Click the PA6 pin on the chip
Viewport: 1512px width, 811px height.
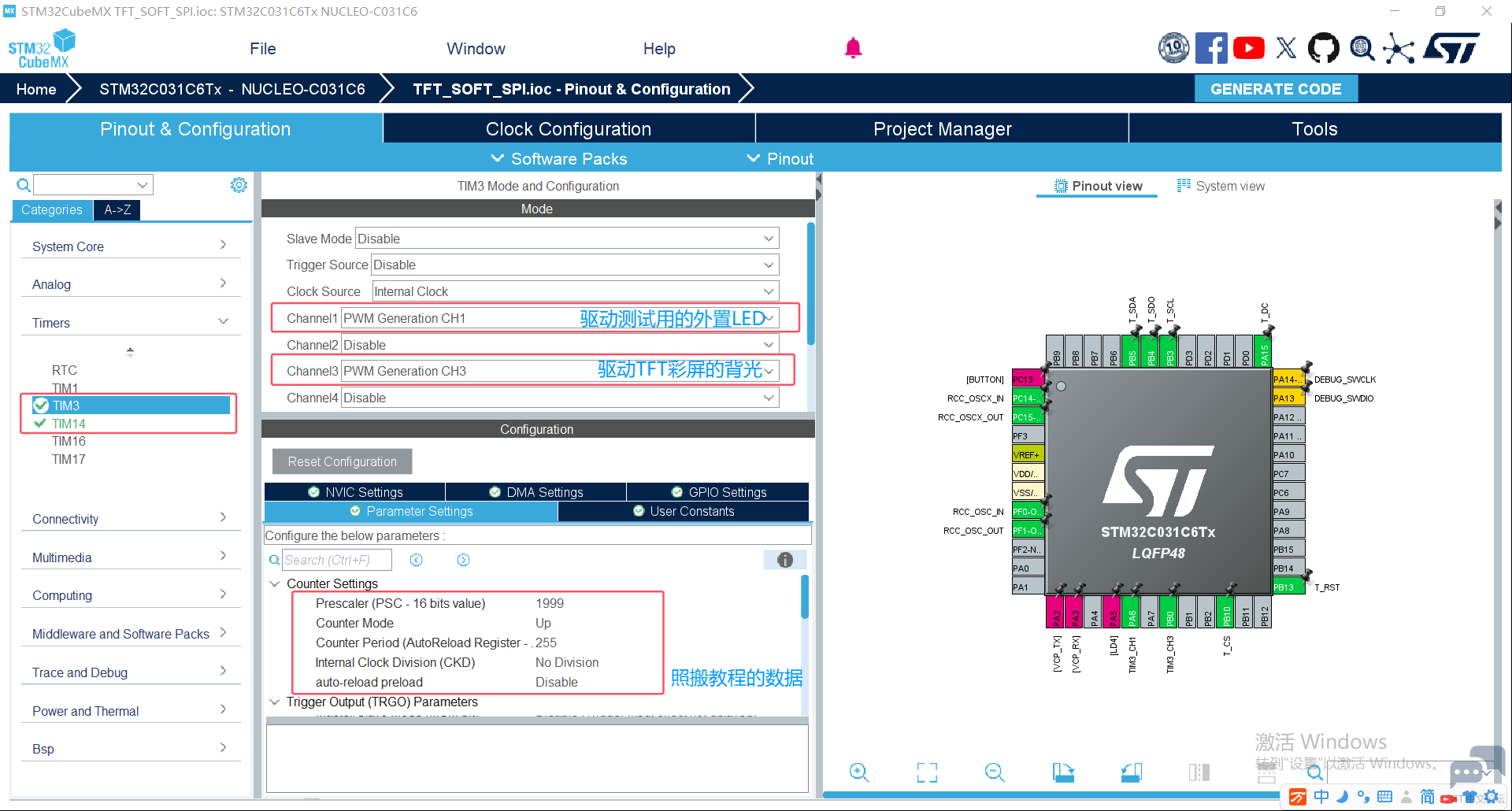(1132, 613)
